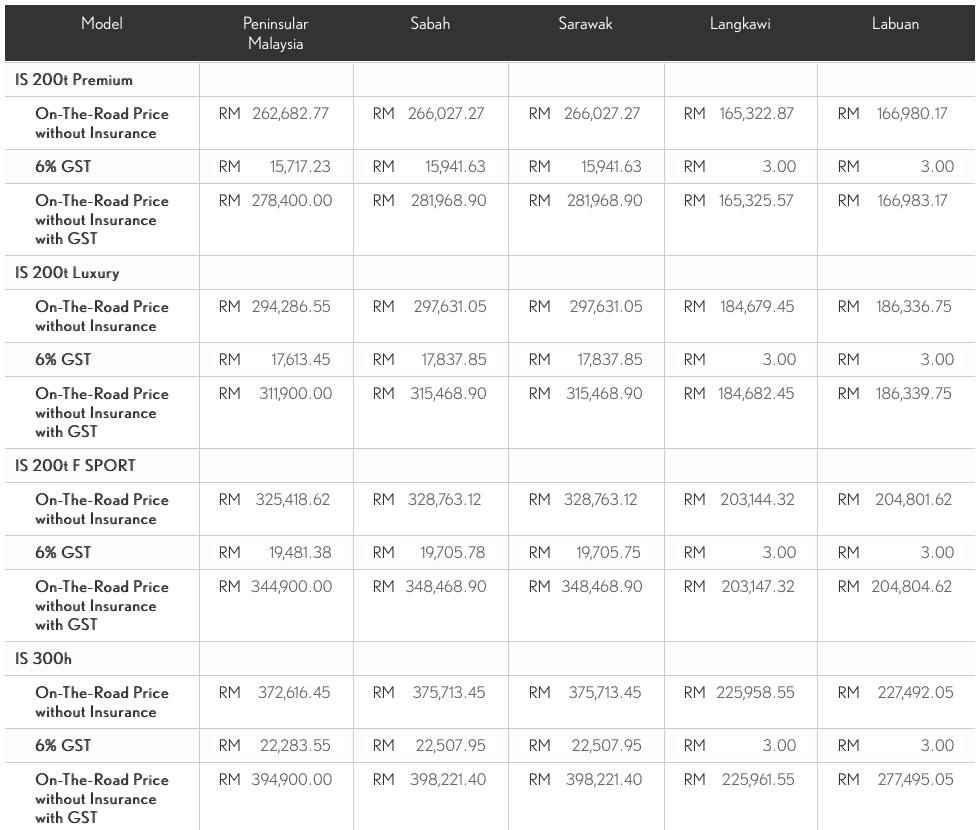The width and height of the screenshot is (980, 830).
Task: Click price value 344,900.00
Action: click(292, 587)
